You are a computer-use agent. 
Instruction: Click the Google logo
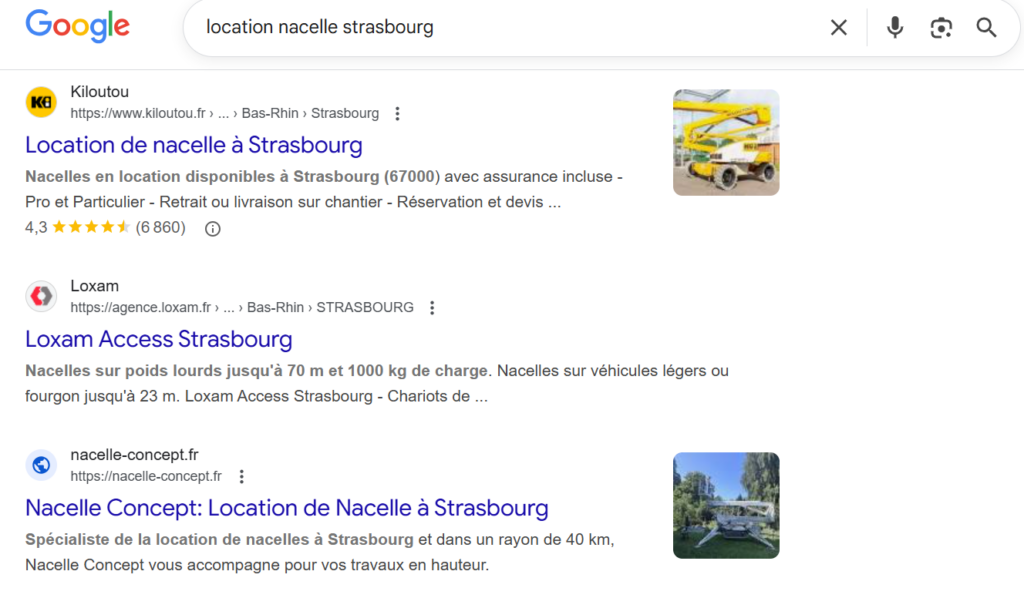[77, 26]
